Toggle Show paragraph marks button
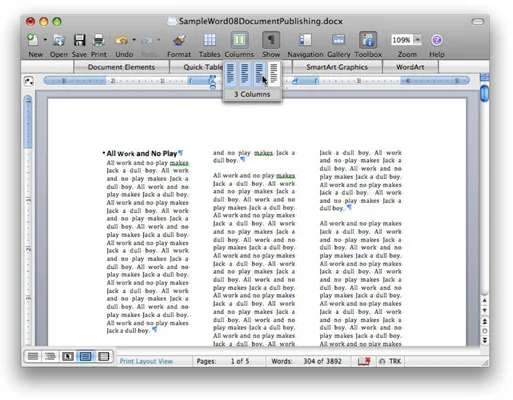 271,40
